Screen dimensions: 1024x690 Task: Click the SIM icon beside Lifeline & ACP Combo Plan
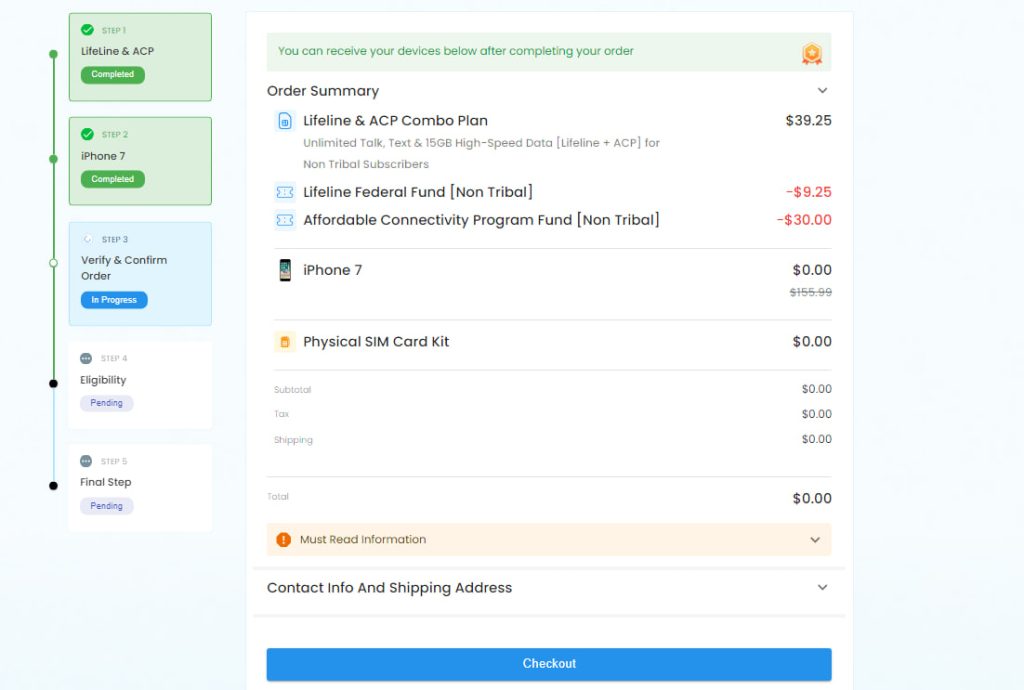[285, 121]
